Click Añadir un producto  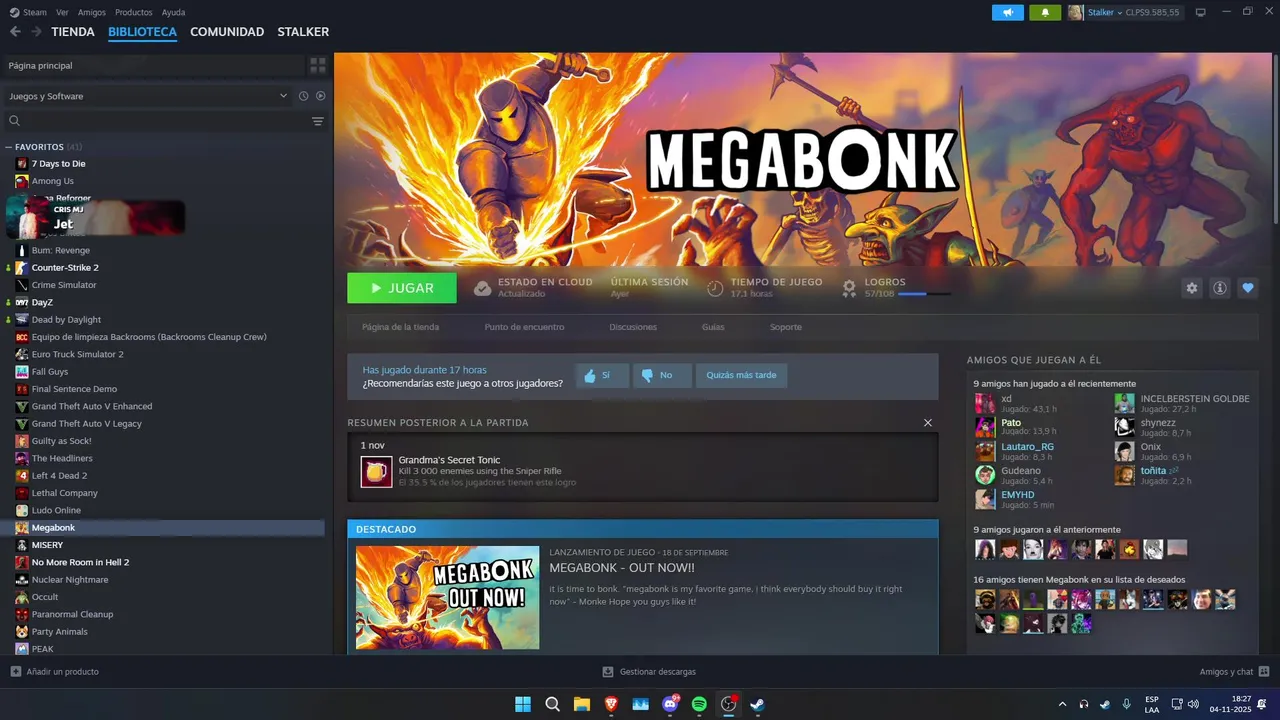pyautogui.click(x=55, y=672)
